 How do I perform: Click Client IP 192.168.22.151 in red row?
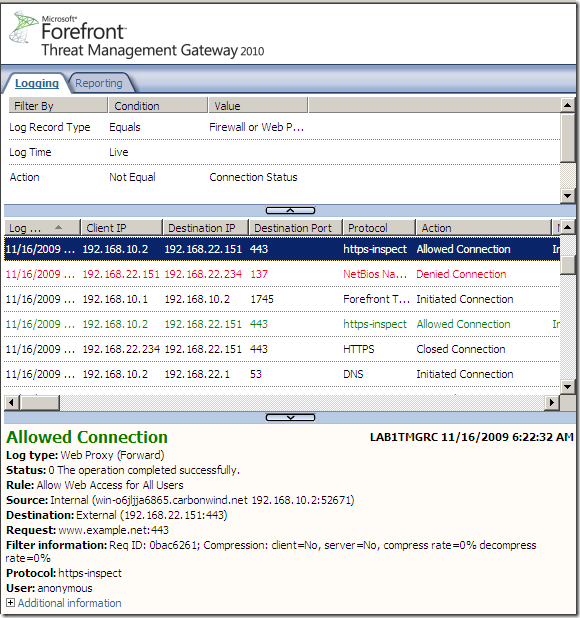[x=121, y=274]
